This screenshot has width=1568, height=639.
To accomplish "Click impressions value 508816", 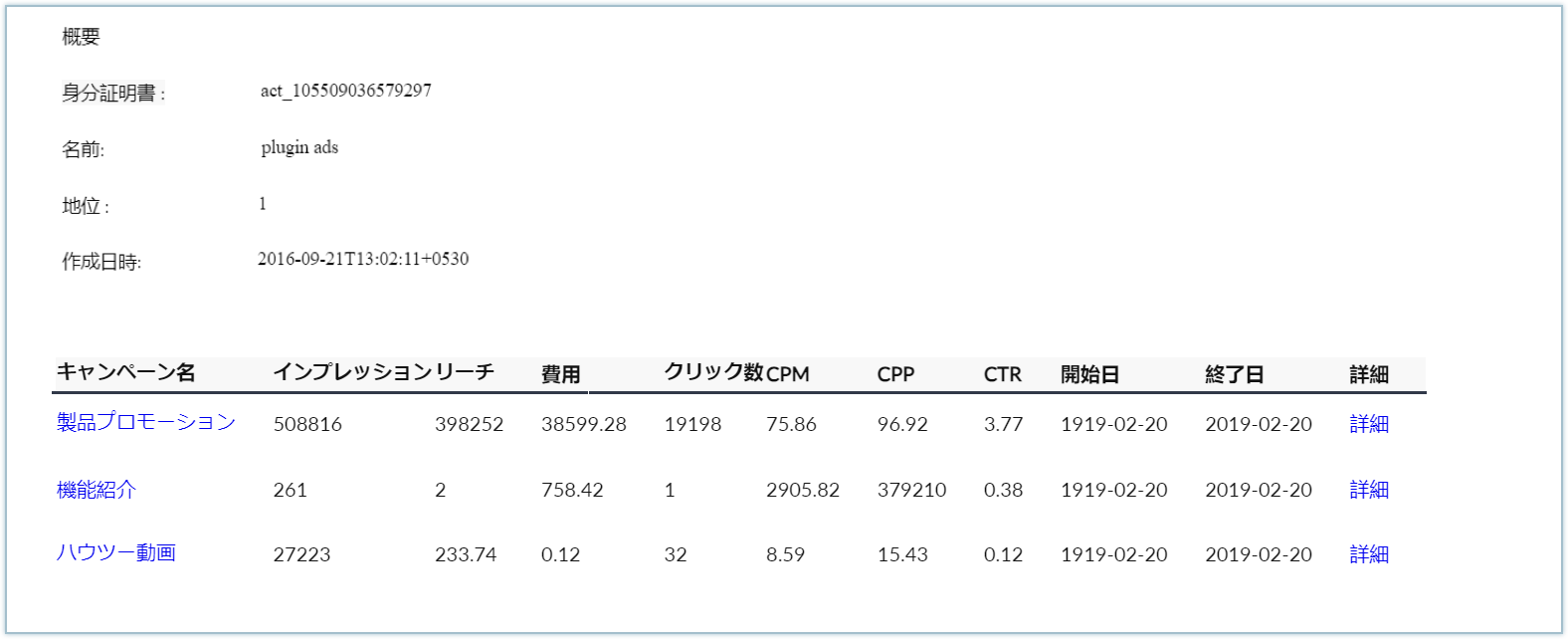I will click(307, 424).
